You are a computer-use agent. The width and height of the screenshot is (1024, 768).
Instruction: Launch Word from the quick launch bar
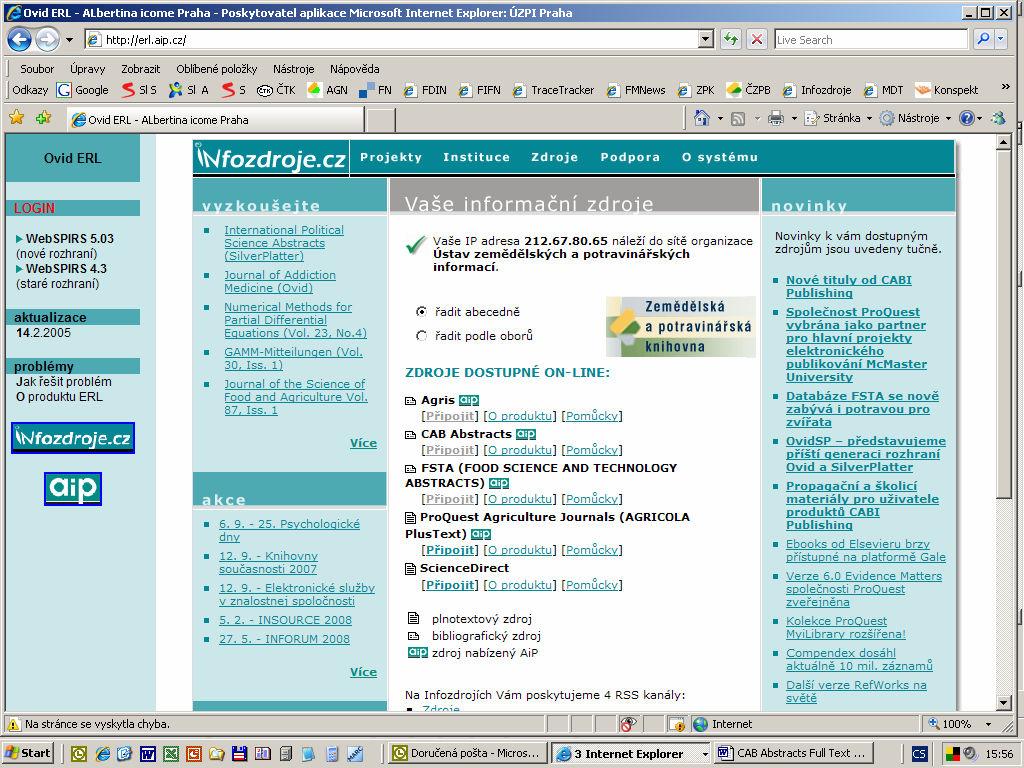[x=148, y=754]
